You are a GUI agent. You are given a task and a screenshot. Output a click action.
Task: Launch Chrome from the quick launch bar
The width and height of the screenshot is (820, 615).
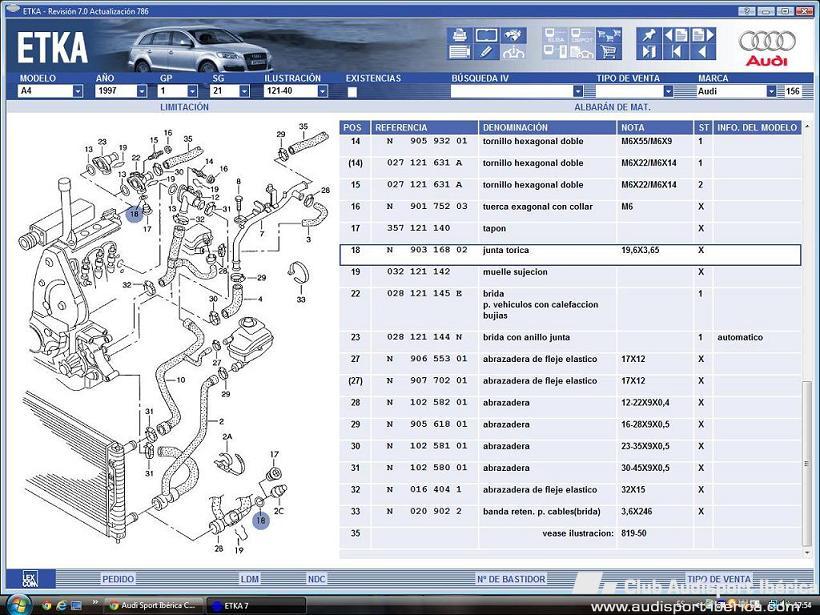point(47,606)
